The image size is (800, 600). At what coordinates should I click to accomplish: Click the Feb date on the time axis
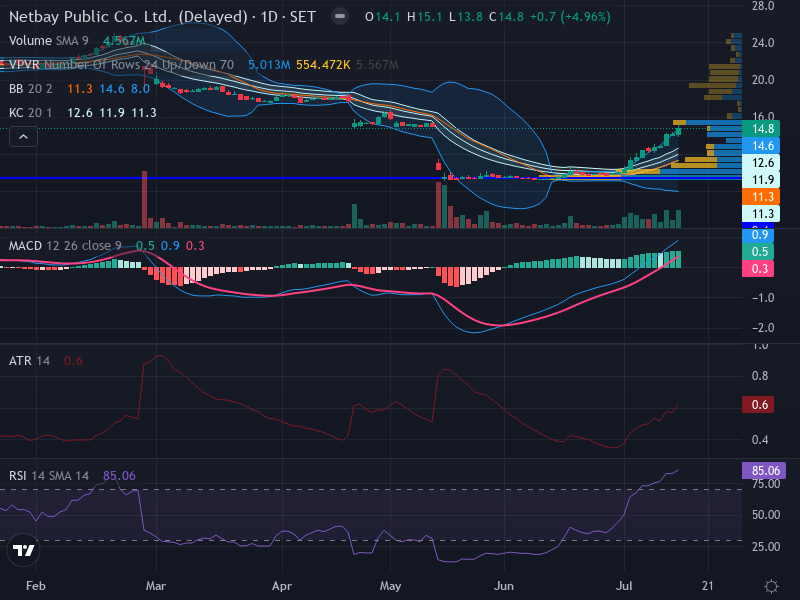click(x=36, y=586)
